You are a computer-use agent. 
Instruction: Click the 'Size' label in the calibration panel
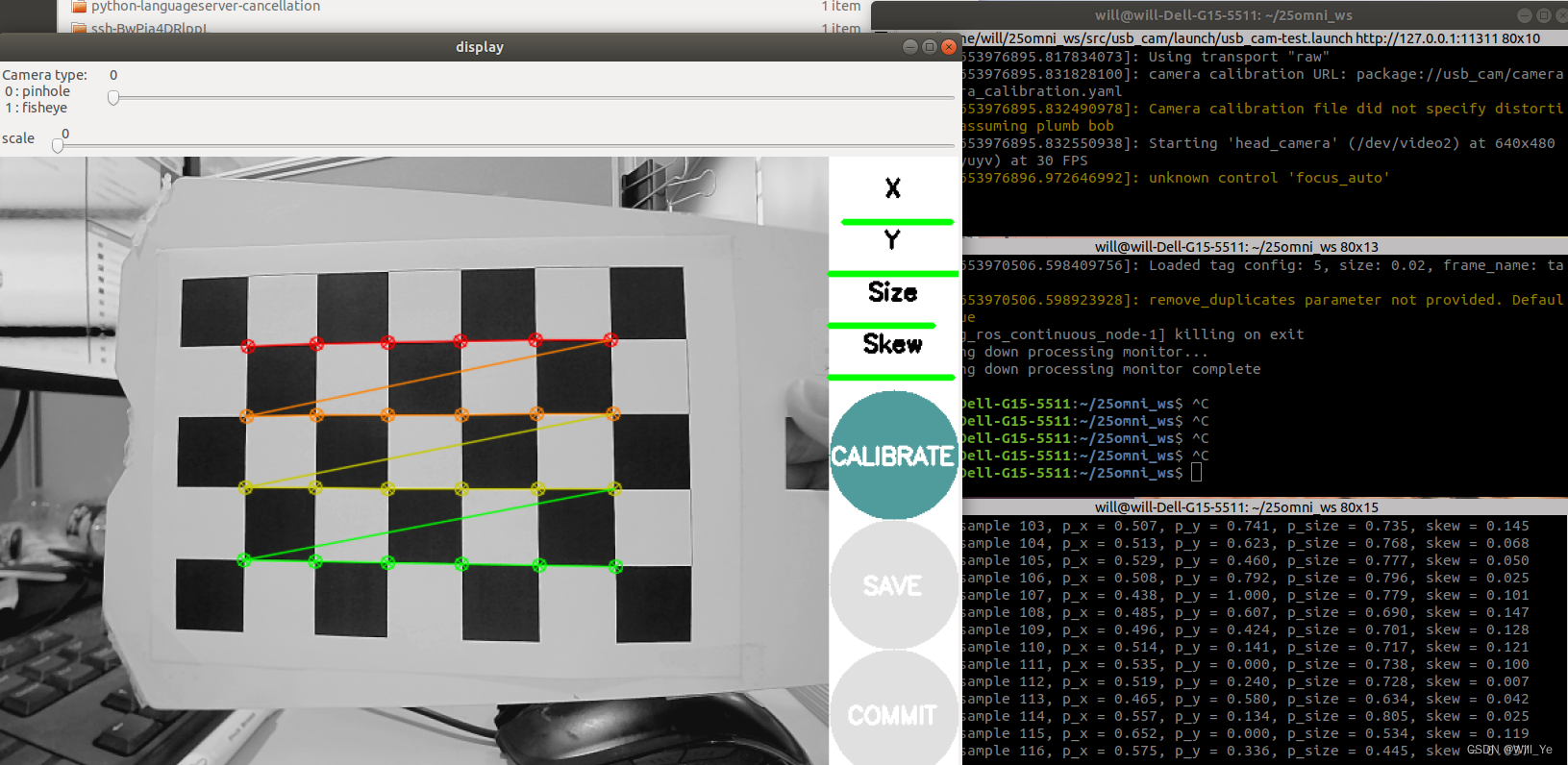click(893, 292)
